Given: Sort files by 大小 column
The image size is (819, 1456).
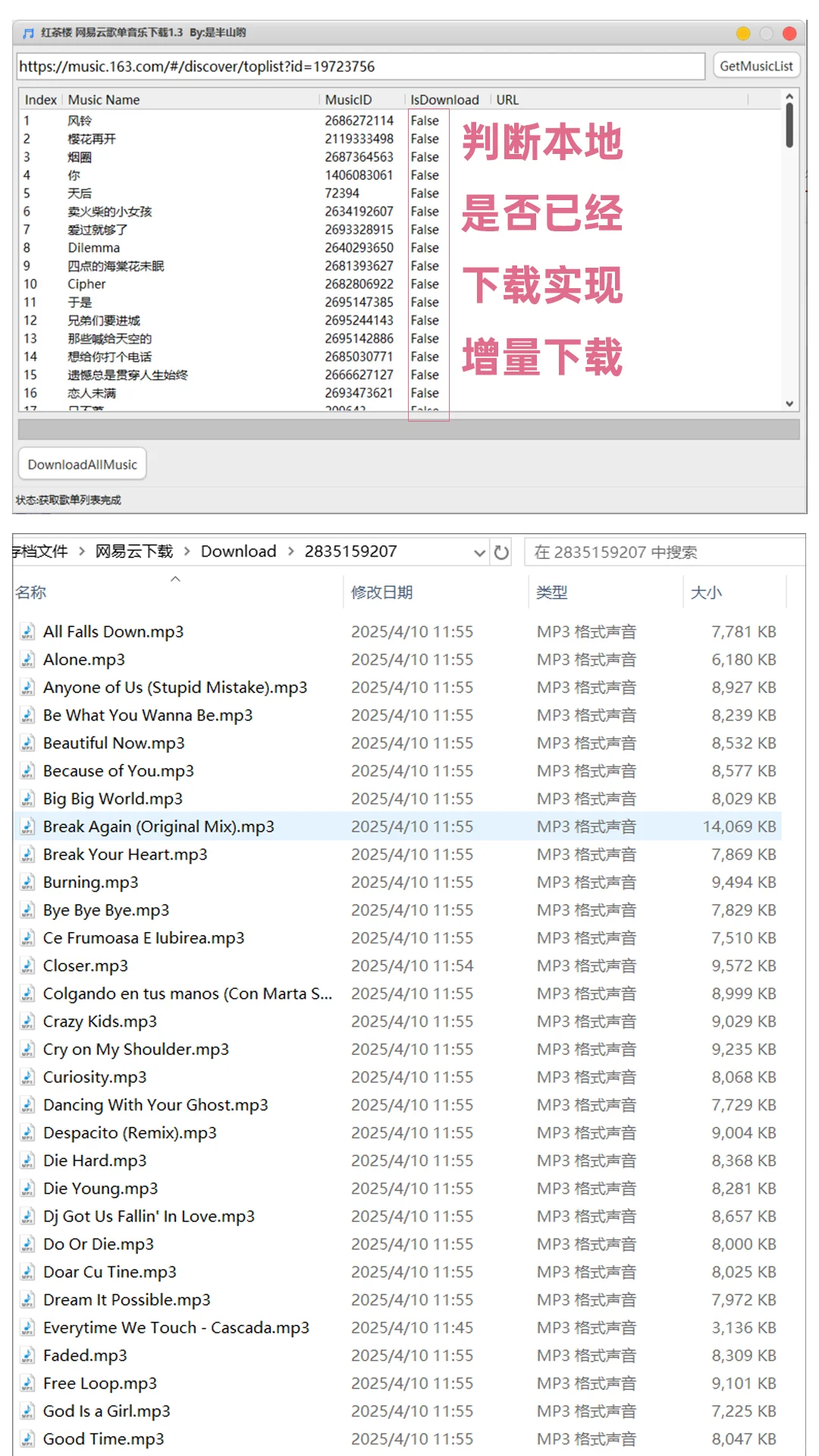Looking at the screenshot, I should click(706, 592).
